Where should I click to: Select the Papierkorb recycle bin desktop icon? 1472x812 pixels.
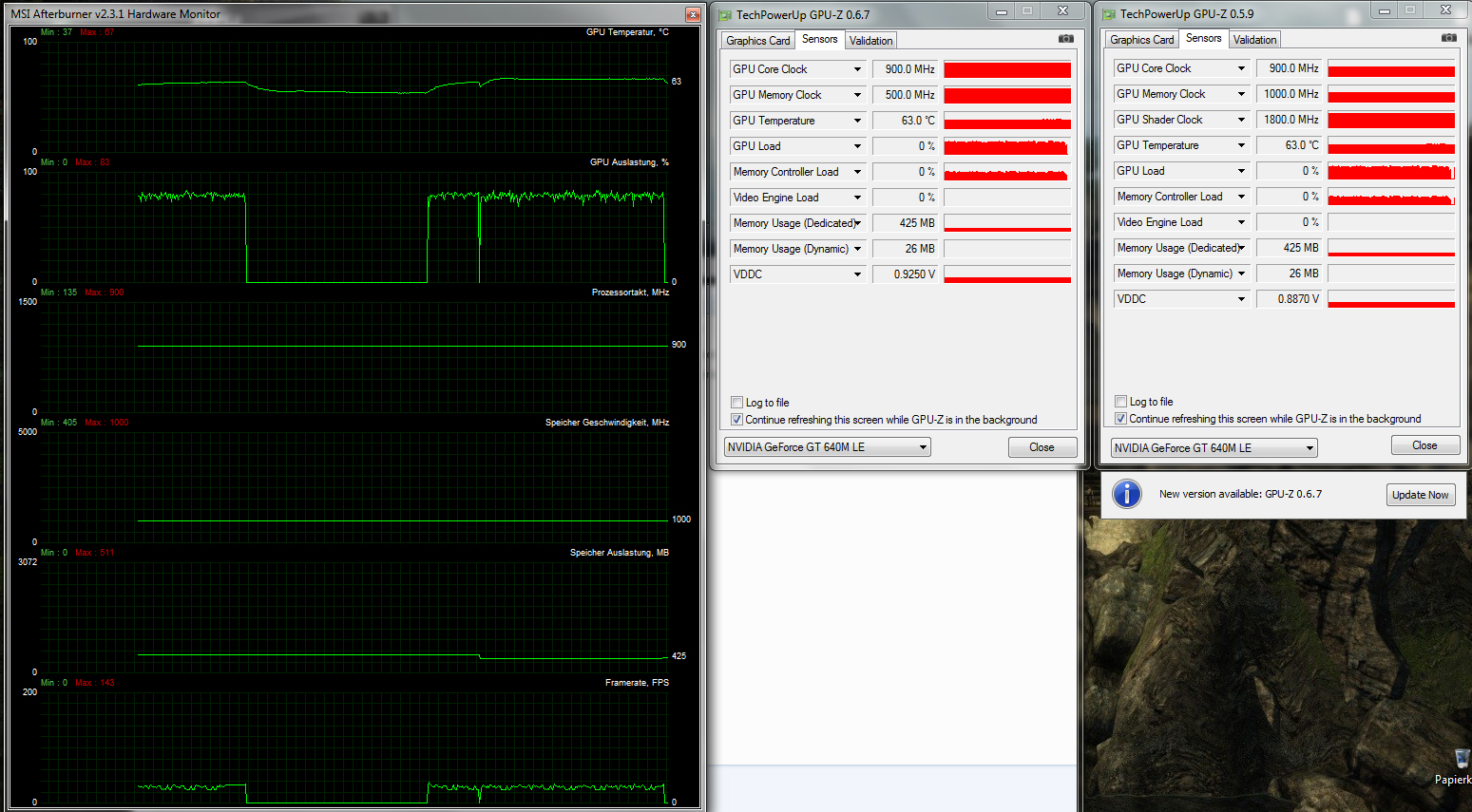(x=1461, y=759)
